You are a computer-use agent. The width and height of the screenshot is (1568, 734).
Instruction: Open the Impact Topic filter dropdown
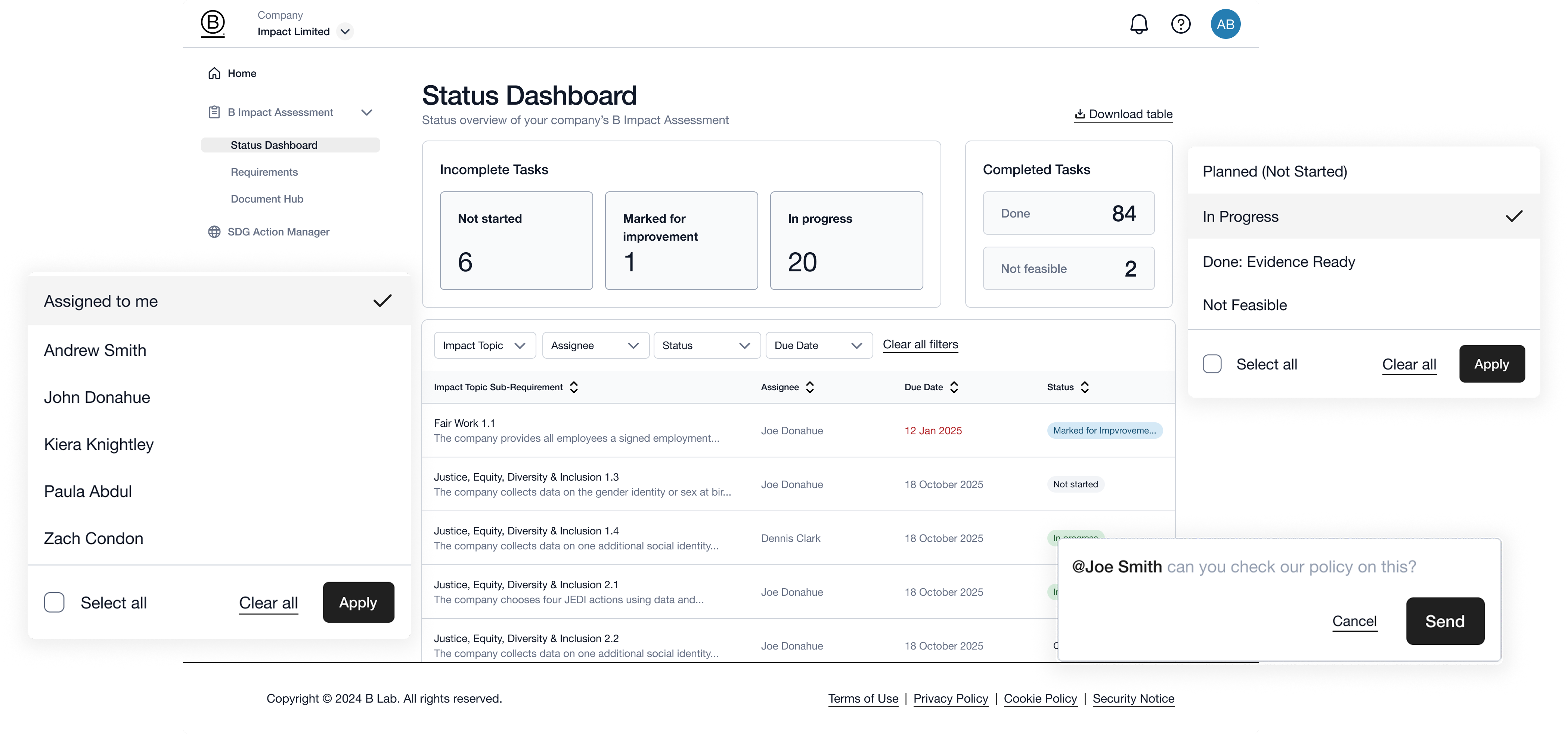484,345
